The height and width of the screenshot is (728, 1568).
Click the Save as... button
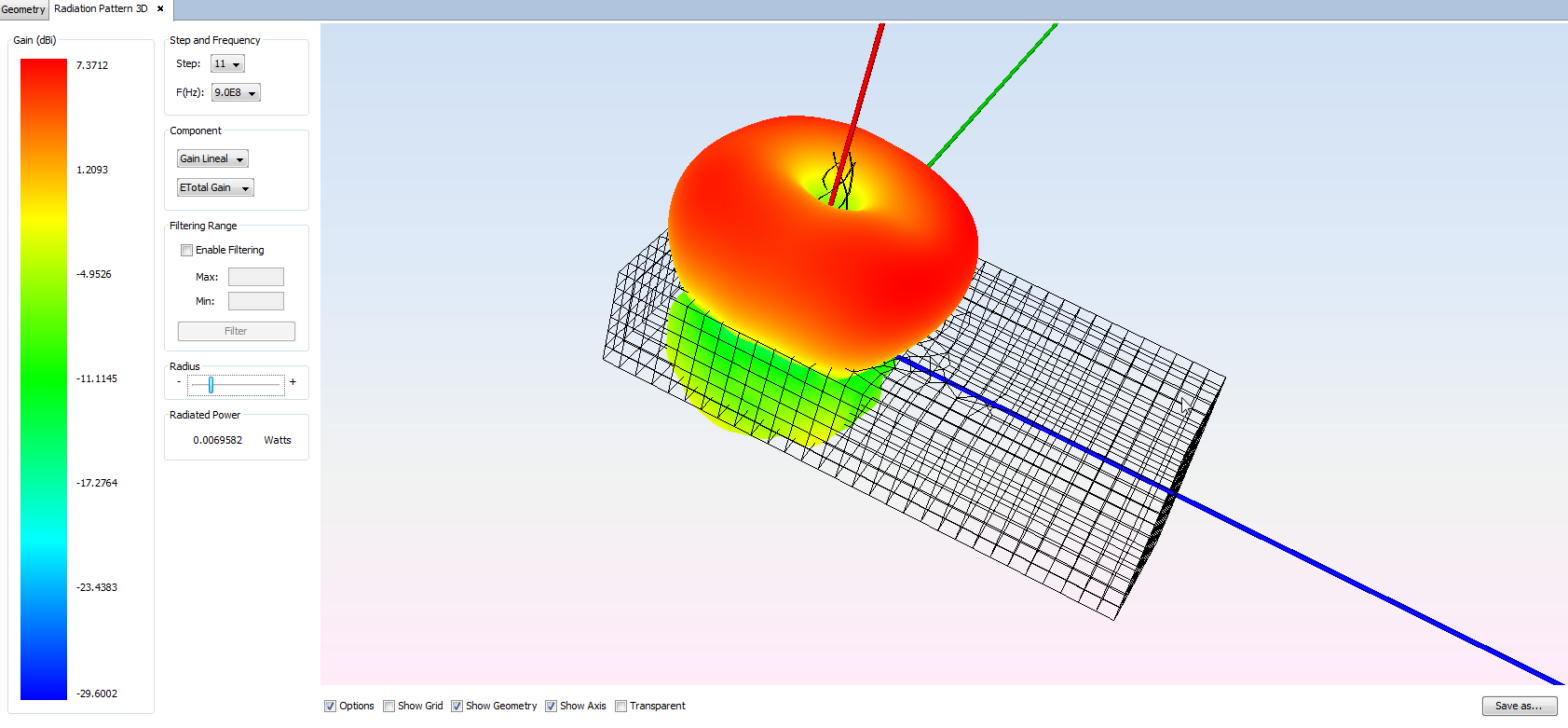(x=1519, y=707)
